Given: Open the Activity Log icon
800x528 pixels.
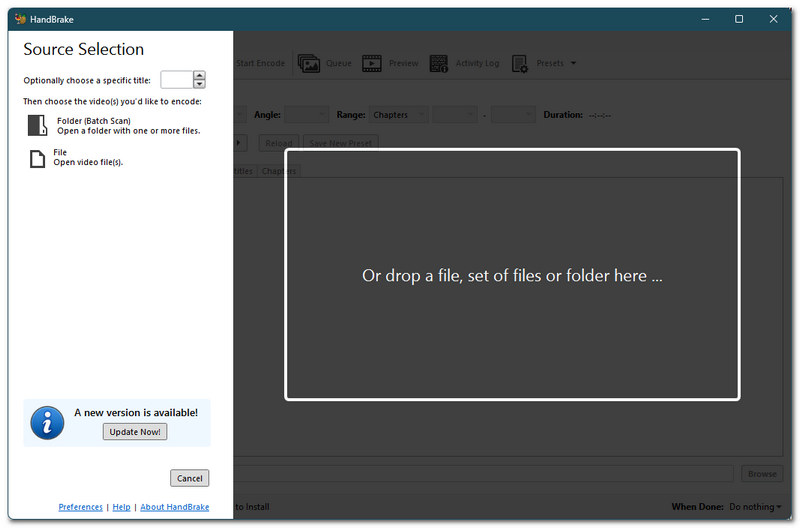Looking at the screenshot, I should (x=438, y=63).
